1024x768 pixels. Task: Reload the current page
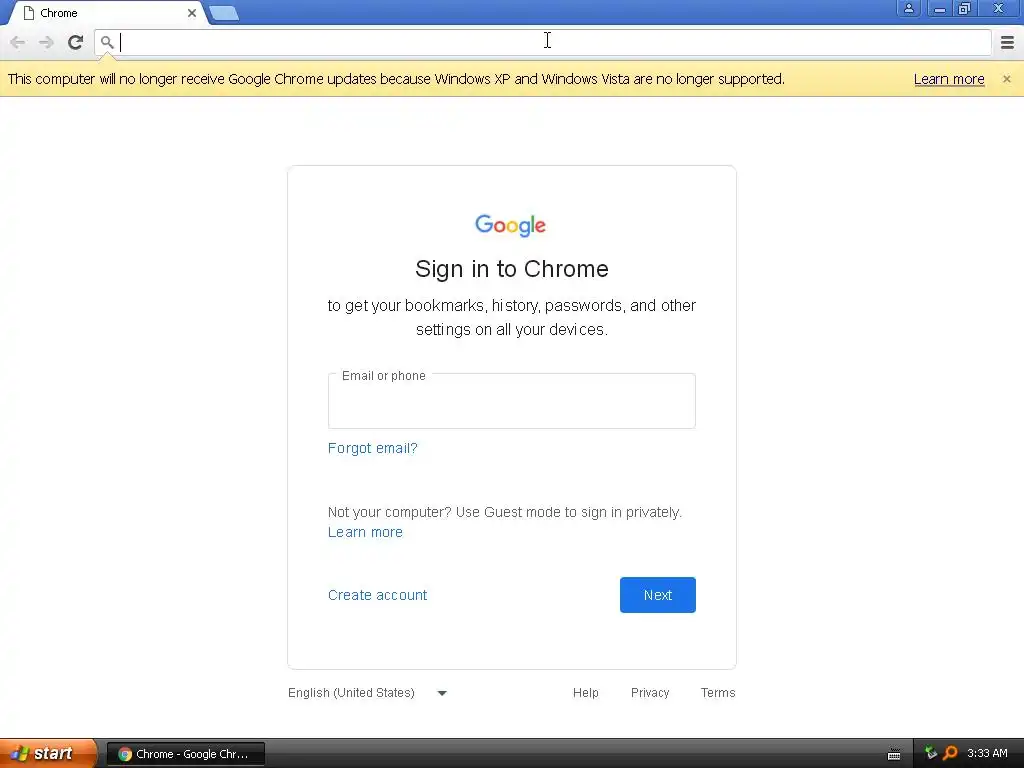pos(75,42)
